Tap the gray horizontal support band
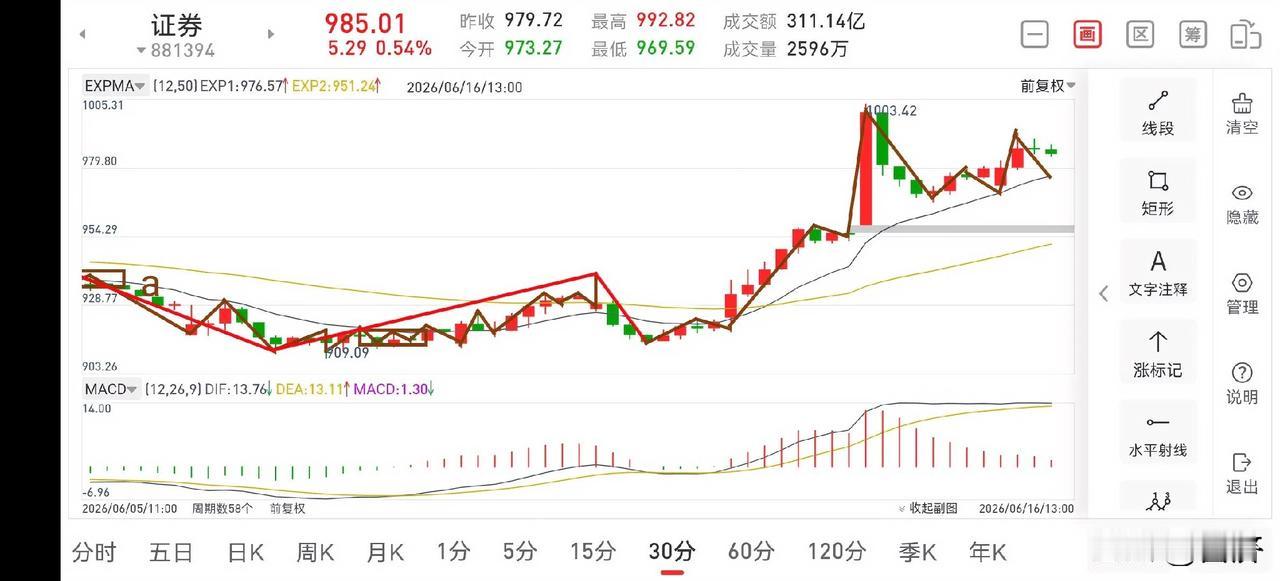Image resolution: width=1280 pixels, height=581 pixels. 962,229
